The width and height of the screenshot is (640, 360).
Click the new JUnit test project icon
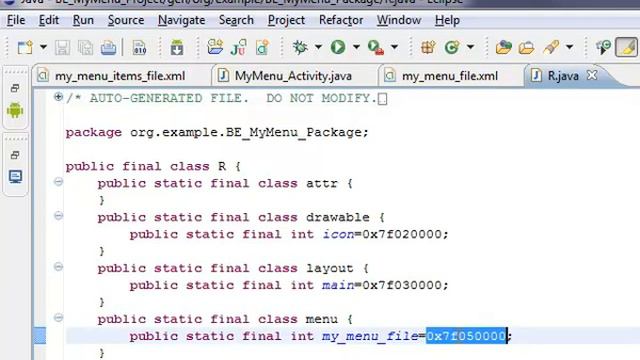click(238, 47)
